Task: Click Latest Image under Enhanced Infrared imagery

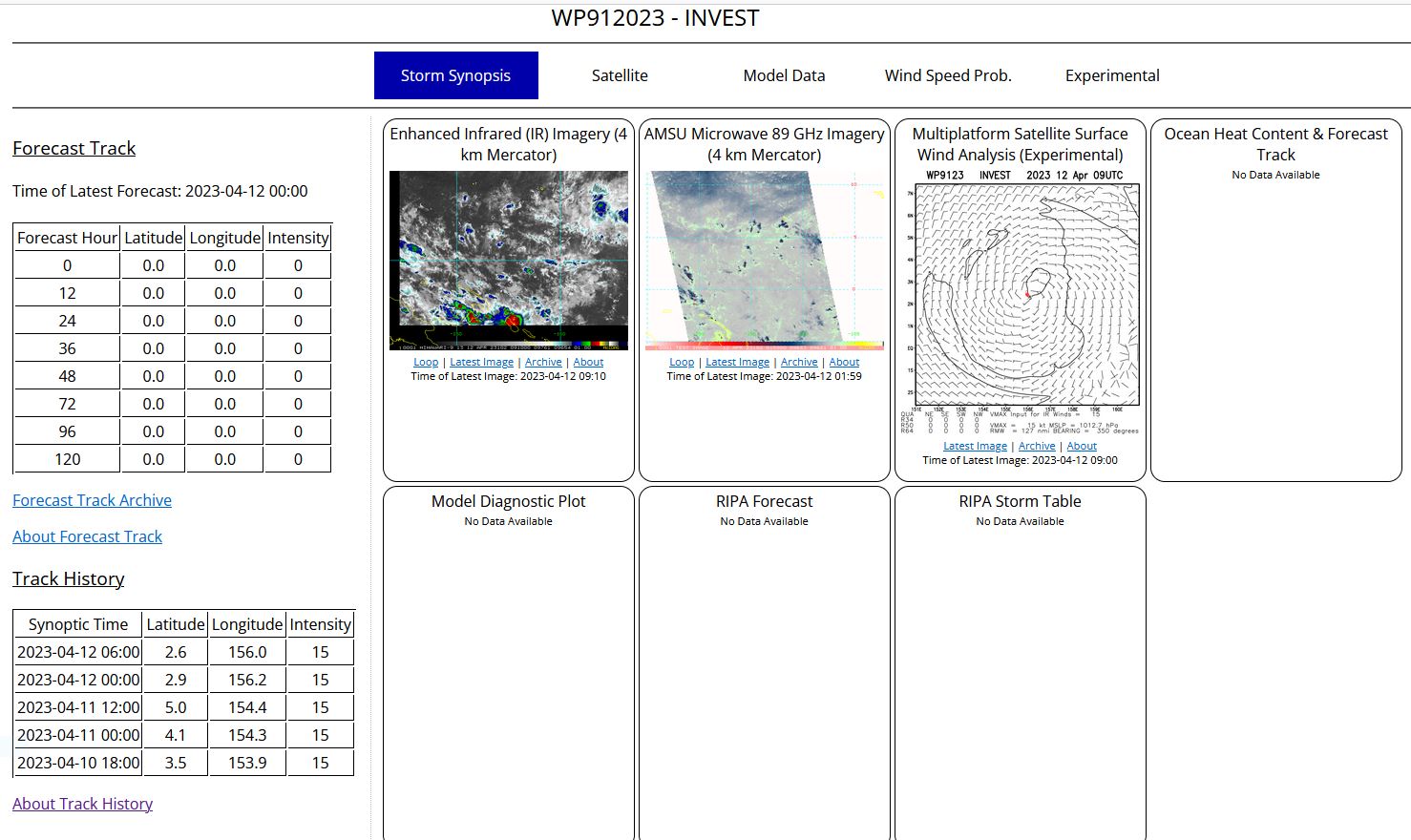Action: point(481,363)
